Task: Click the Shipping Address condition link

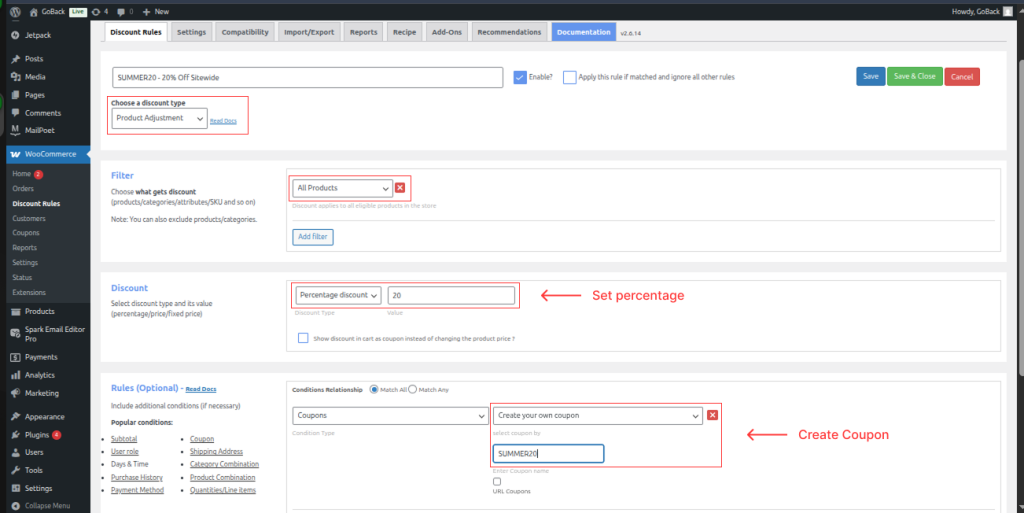Action: click(216, 452)
